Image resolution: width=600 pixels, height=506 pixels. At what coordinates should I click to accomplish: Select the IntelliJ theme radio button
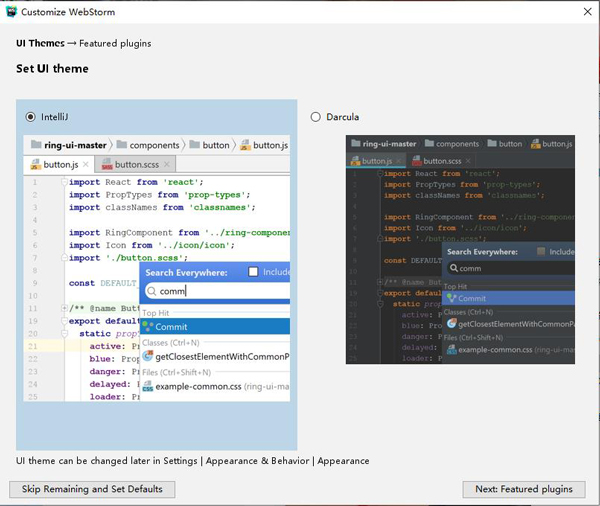31,117
